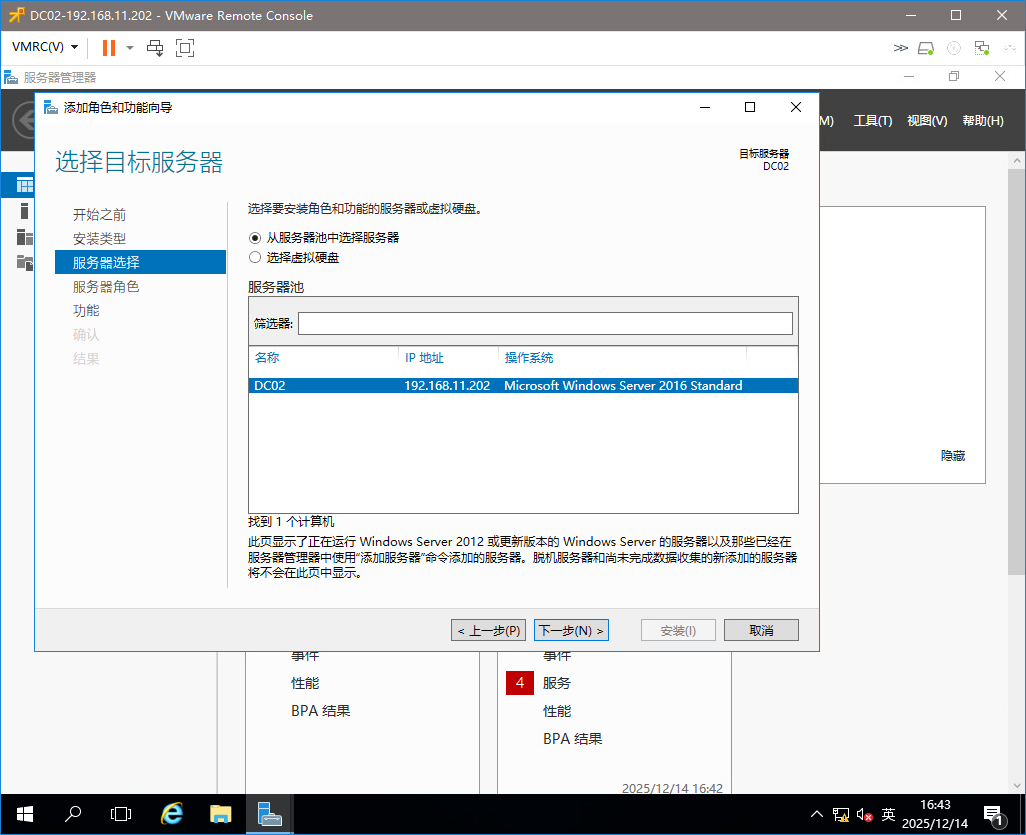Expand the VMRC device toolbar chevrons
This screenshot has width=1026, height=835.
tap(900, 48)
